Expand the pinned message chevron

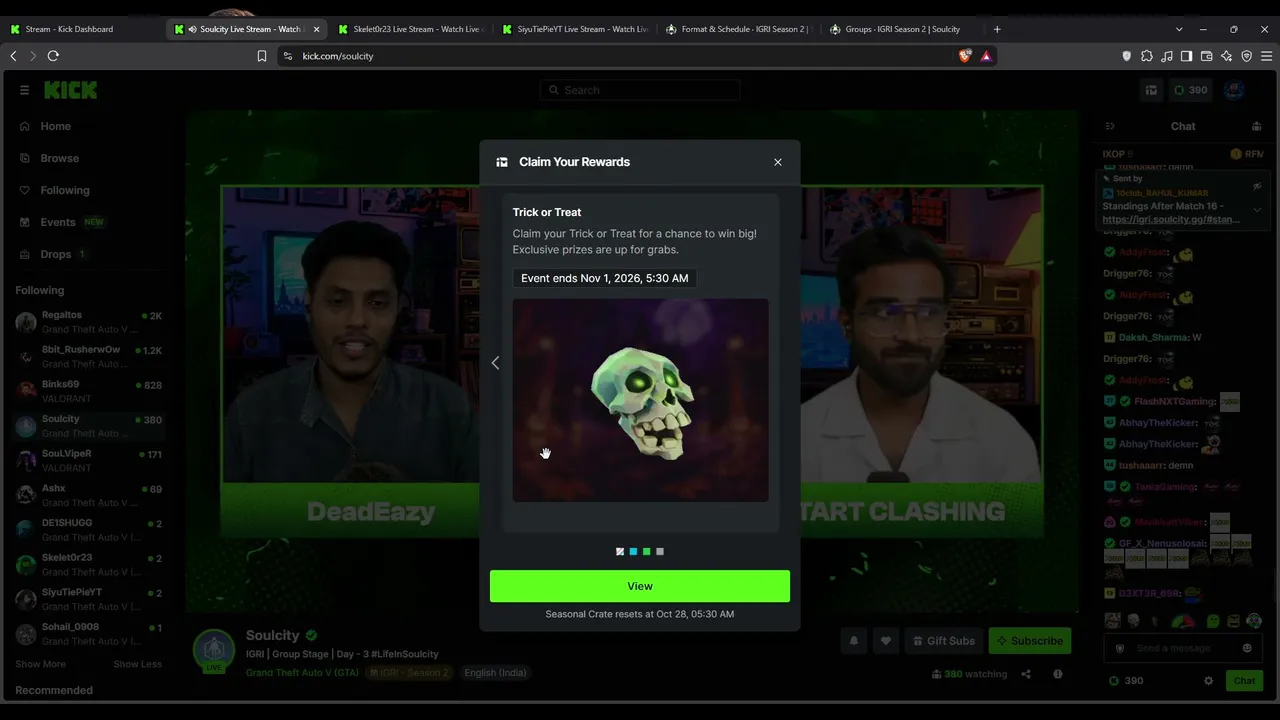(1258, 210)
